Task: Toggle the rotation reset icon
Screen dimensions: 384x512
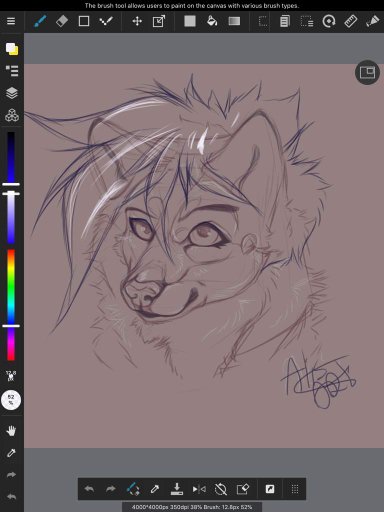Action: (x=221, y=489)
